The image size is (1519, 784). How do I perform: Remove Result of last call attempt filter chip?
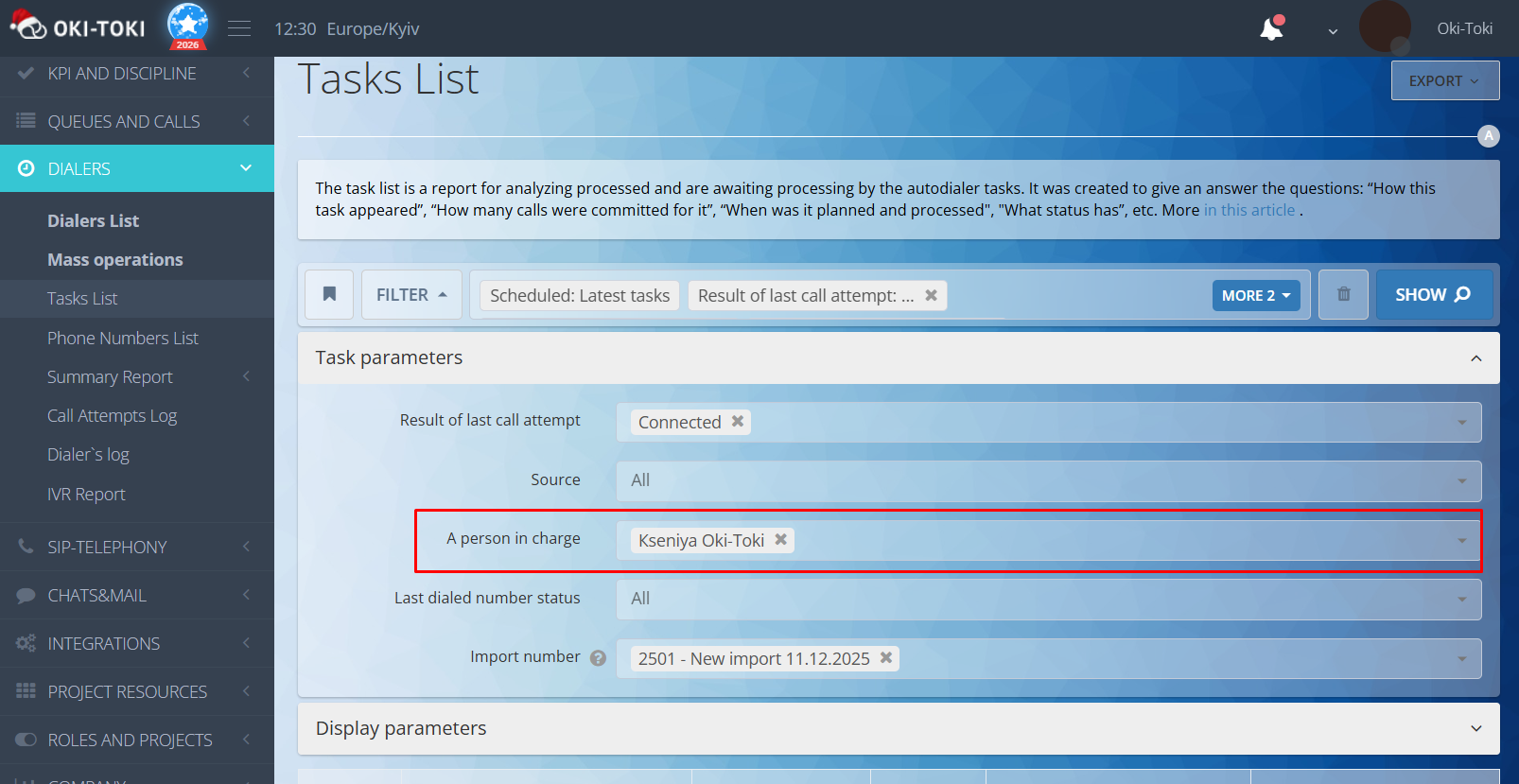point(931,295)
